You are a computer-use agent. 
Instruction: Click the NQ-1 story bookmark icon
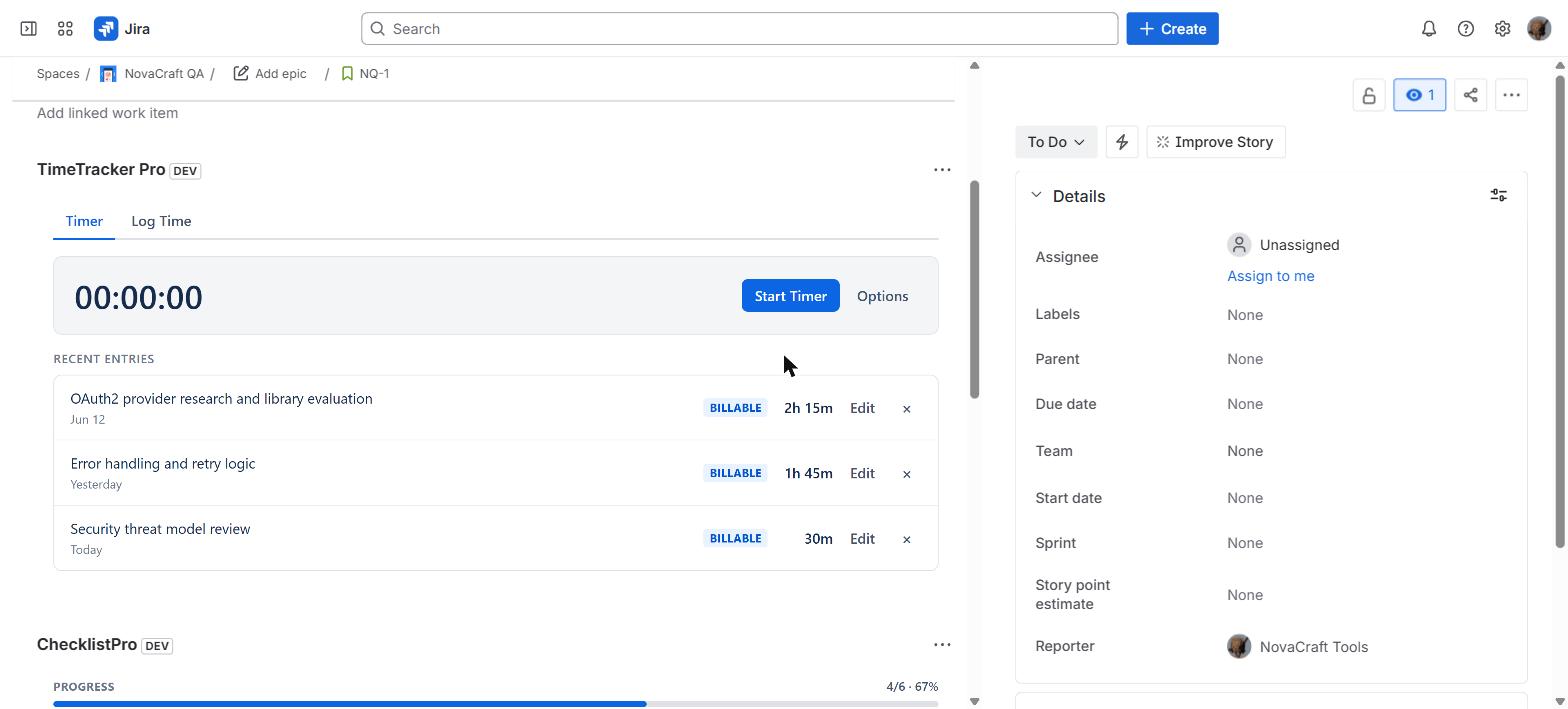coord(347,73)
